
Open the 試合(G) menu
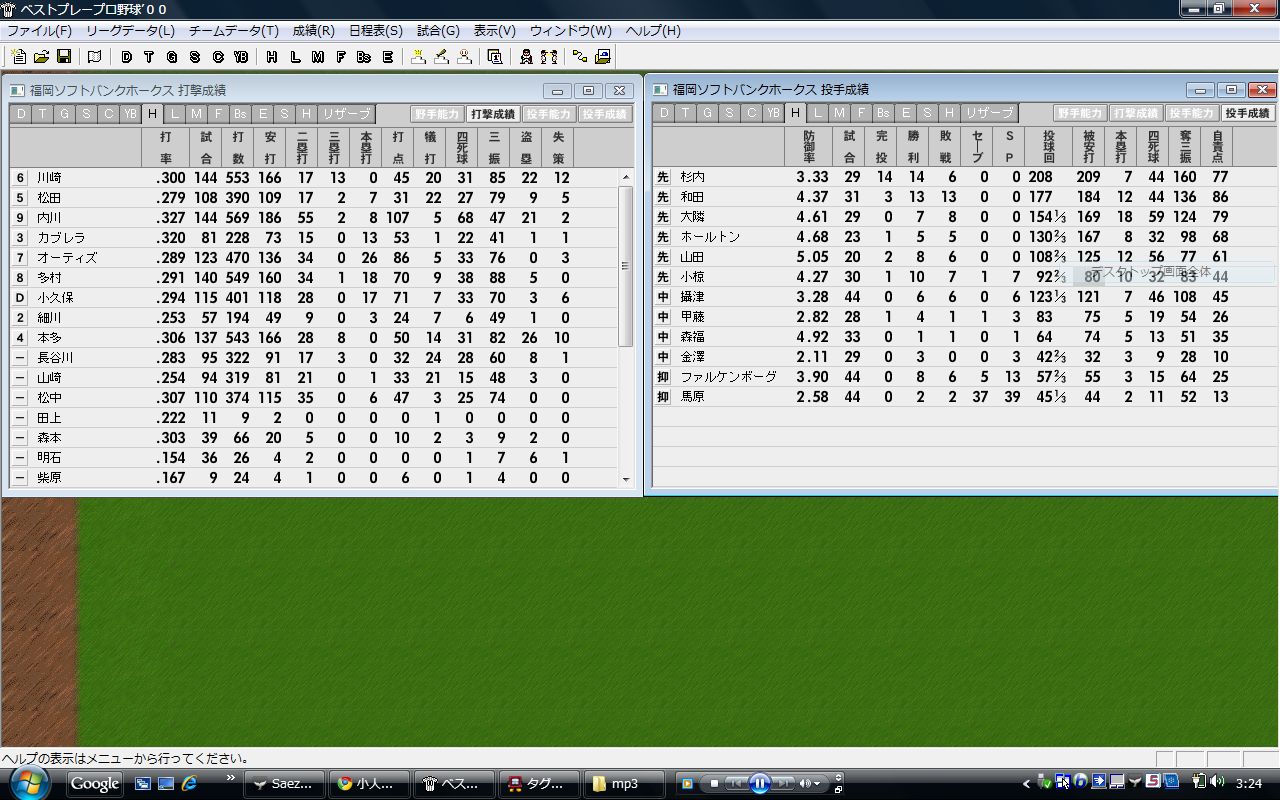[x=438, y=31]
